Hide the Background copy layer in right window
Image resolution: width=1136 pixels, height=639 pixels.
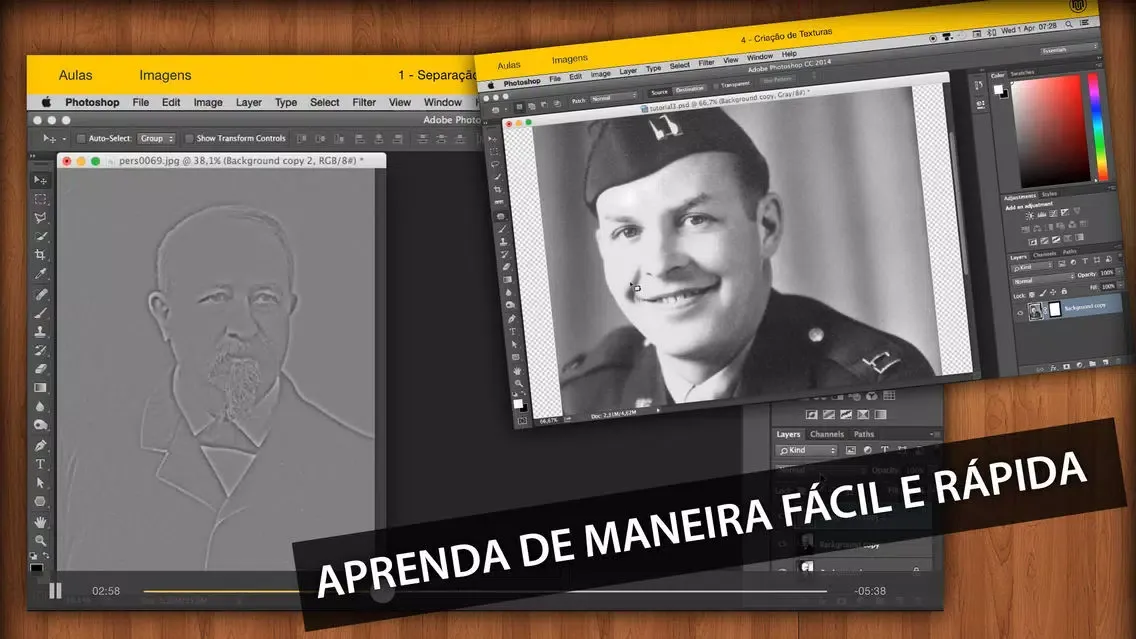(1020, 313)
